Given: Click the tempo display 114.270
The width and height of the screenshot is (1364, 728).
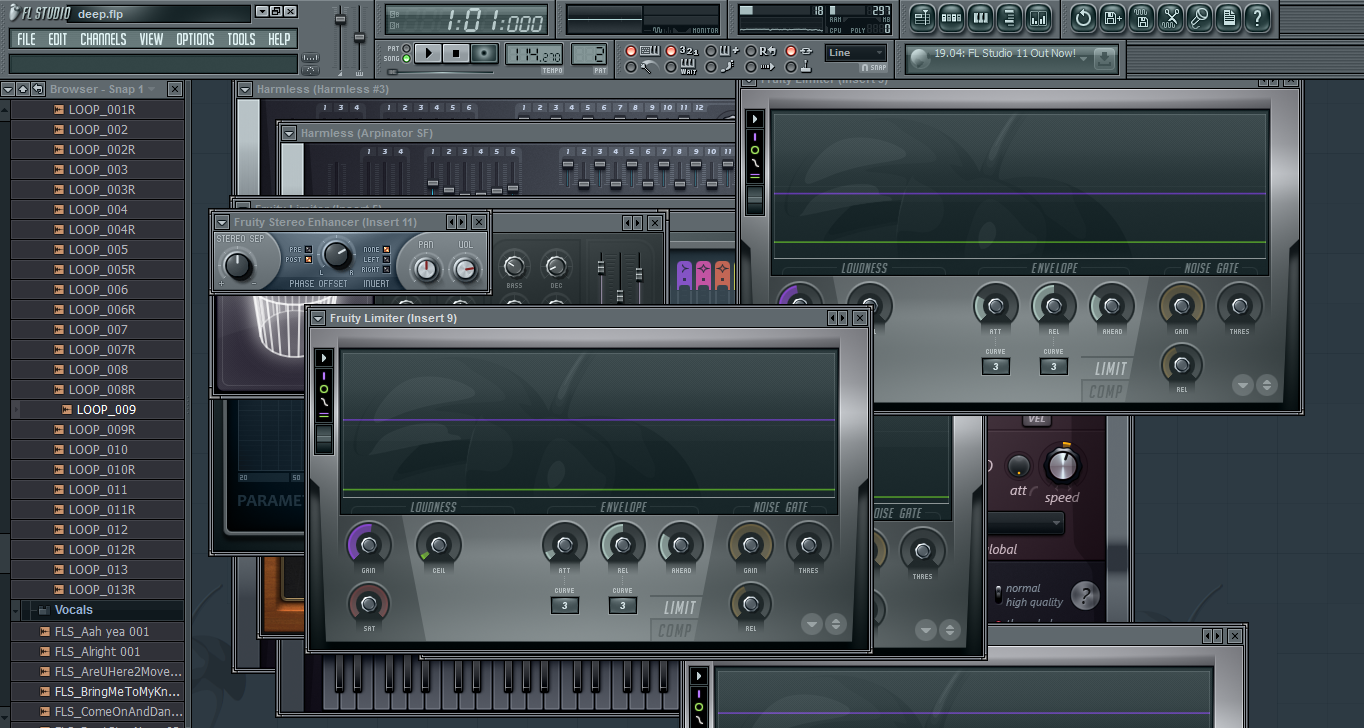Looking at the screenshot, I should tap(534, 54).
